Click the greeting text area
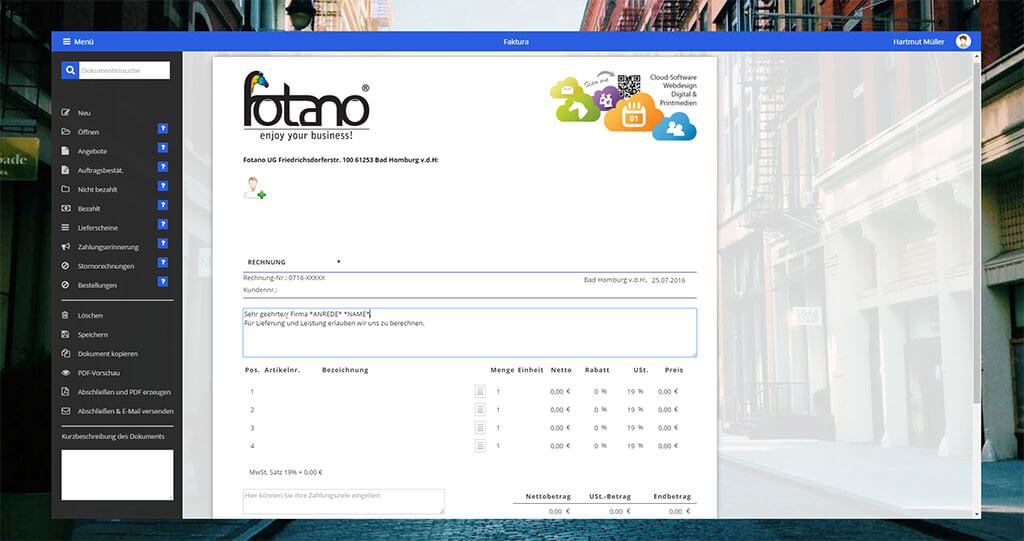 pyautogui.click(x=470, y=333)
